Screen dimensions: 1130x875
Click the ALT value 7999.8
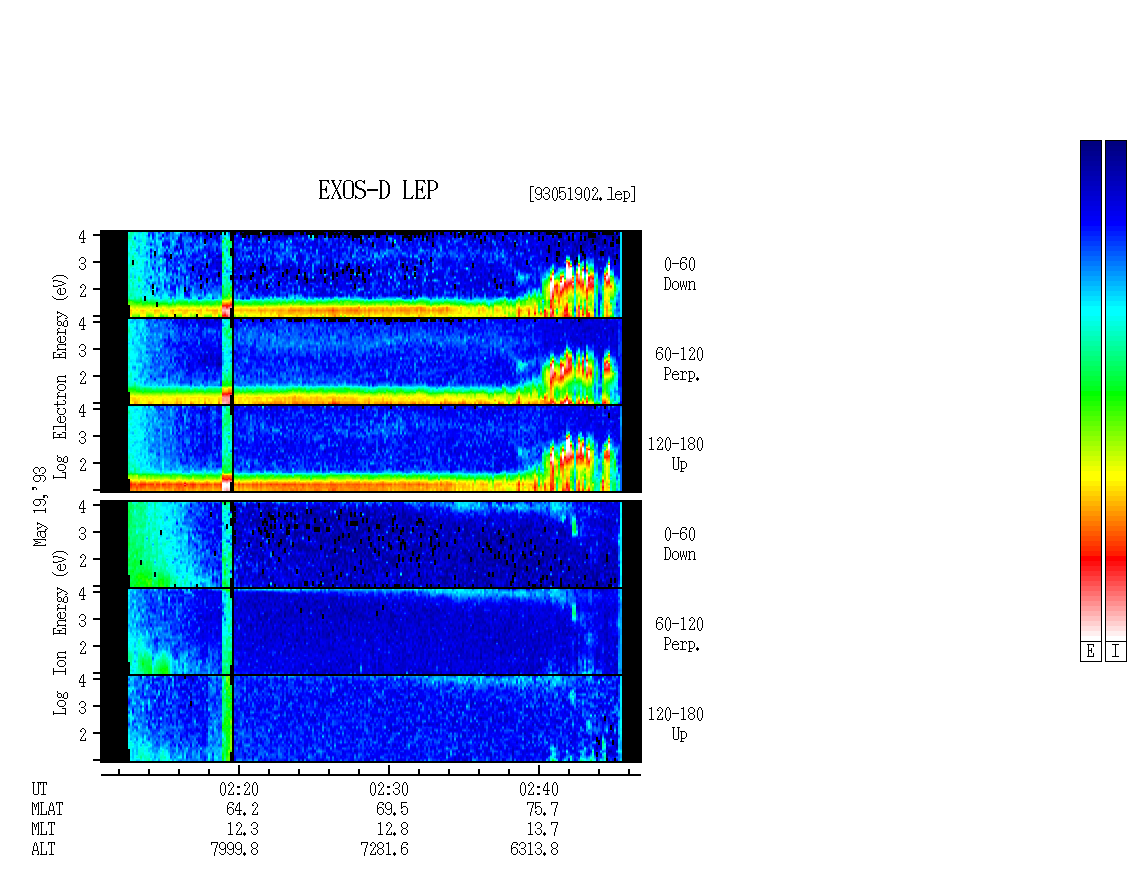(x=234, y=850)
